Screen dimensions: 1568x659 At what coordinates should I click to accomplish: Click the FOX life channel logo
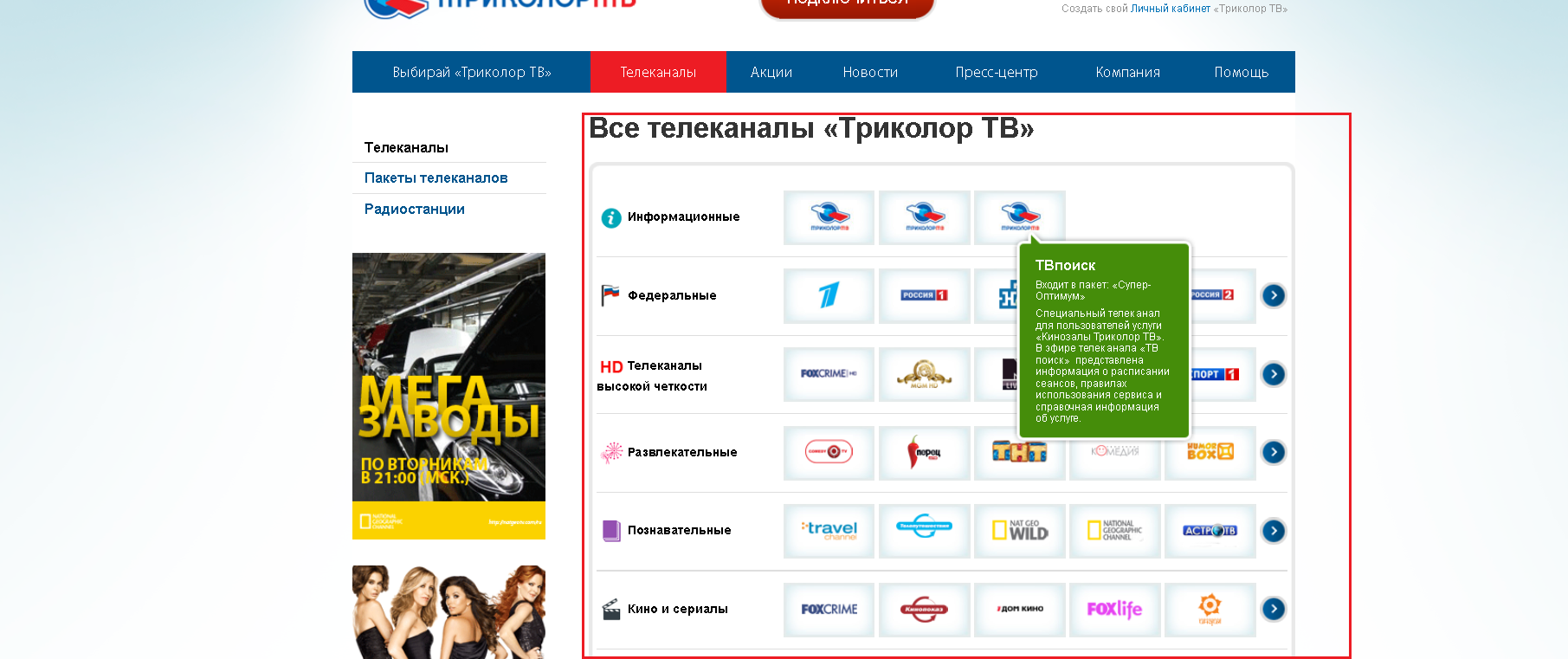[x=1114, y=610]
